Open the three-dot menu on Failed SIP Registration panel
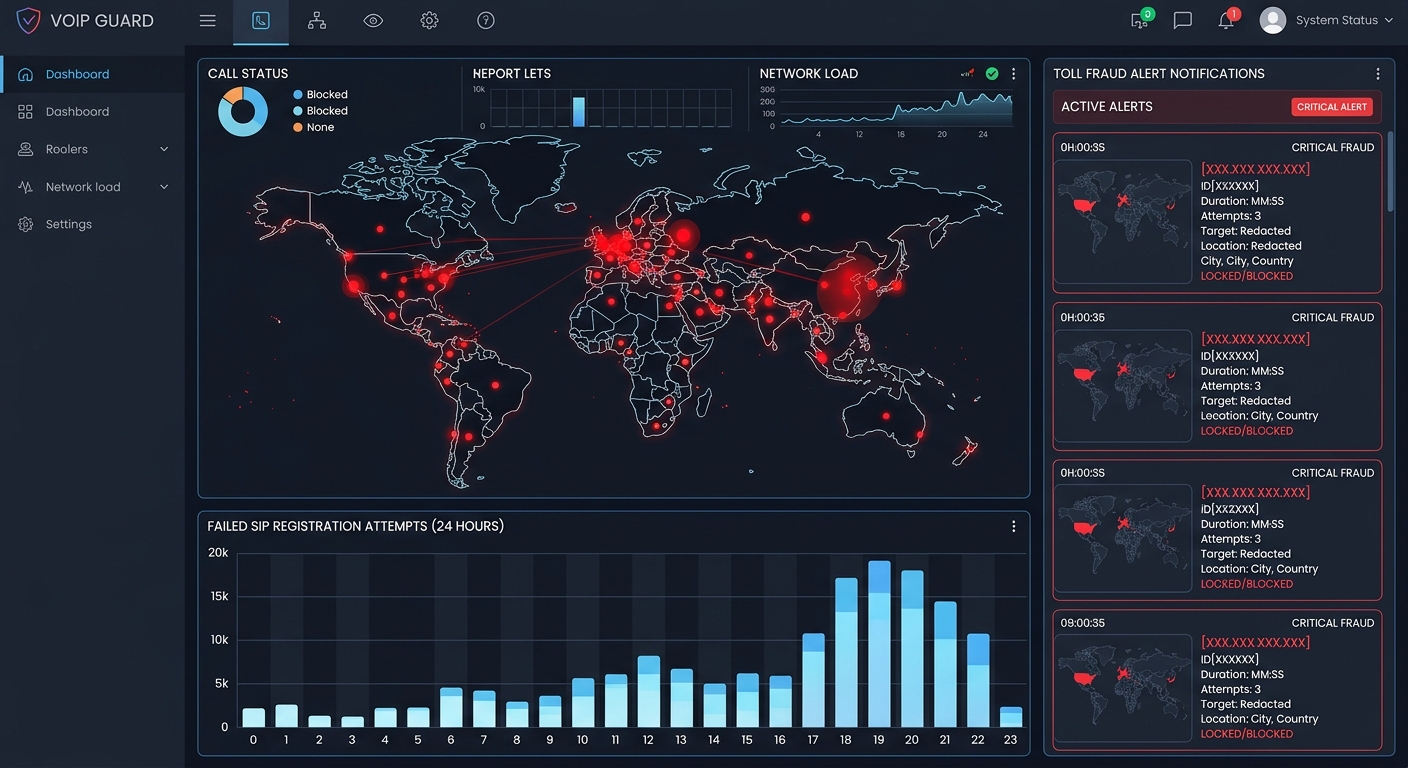This screenshot has width=1408, height=768. pos(1013,525)
